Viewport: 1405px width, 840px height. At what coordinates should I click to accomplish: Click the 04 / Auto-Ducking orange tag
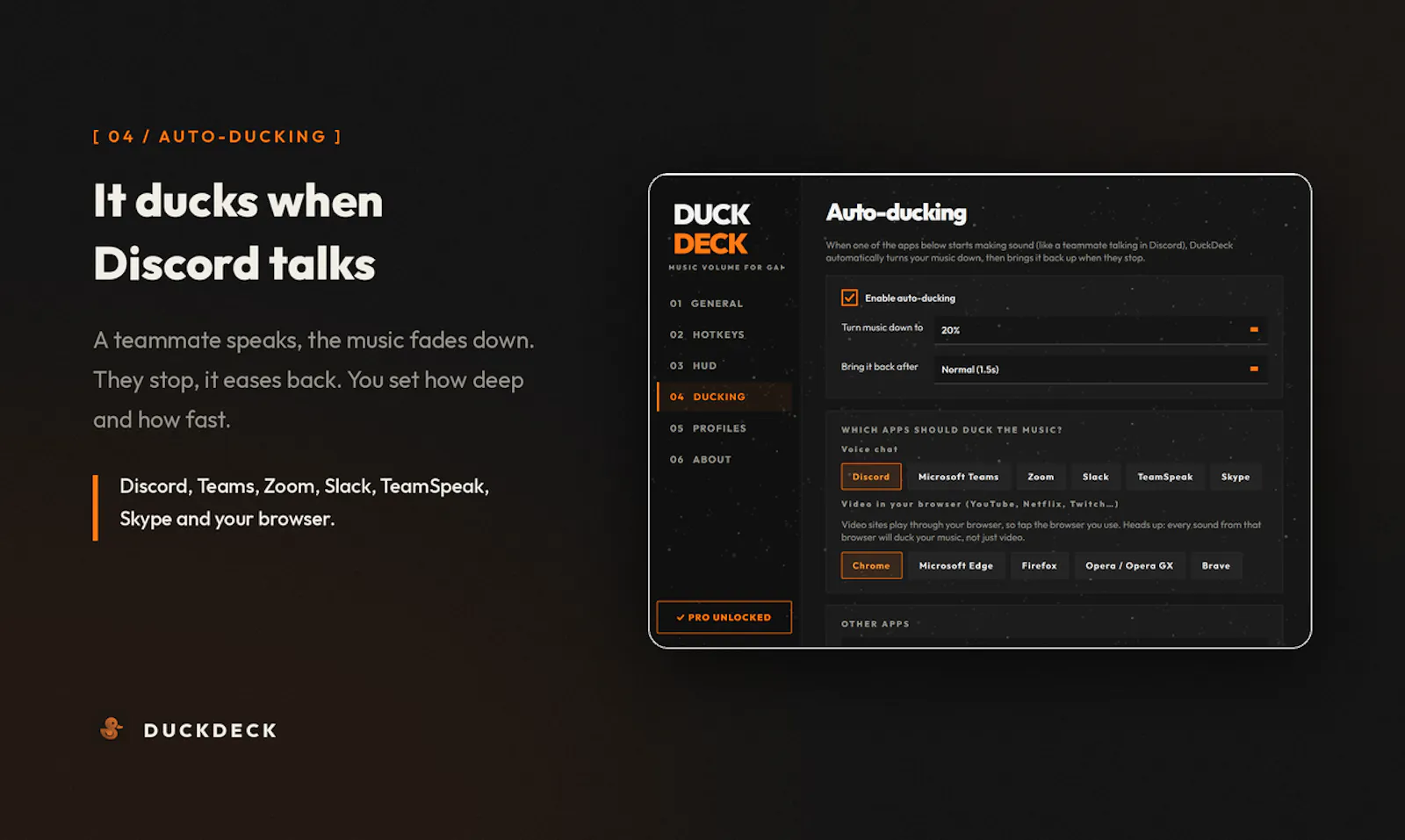point(217,137)
